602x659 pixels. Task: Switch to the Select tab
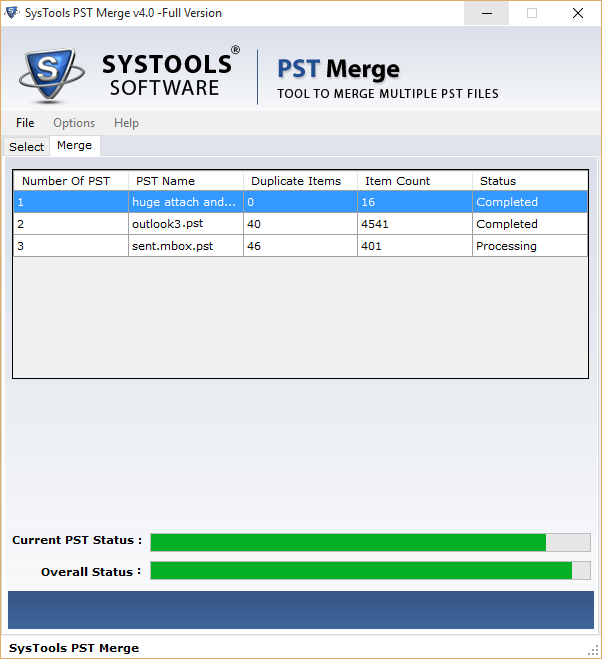(x=26, y=147)
